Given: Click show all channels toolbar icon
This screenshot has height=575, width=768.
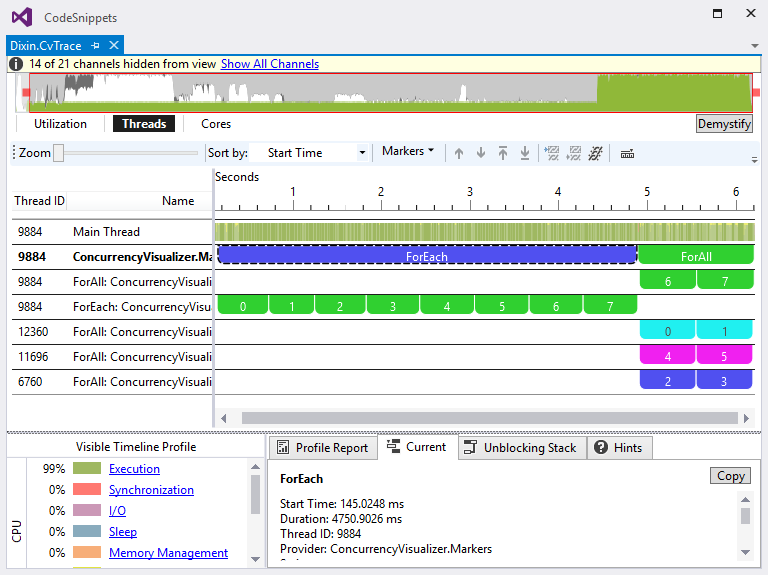Looking at the screenshot, I should [595, 153].
